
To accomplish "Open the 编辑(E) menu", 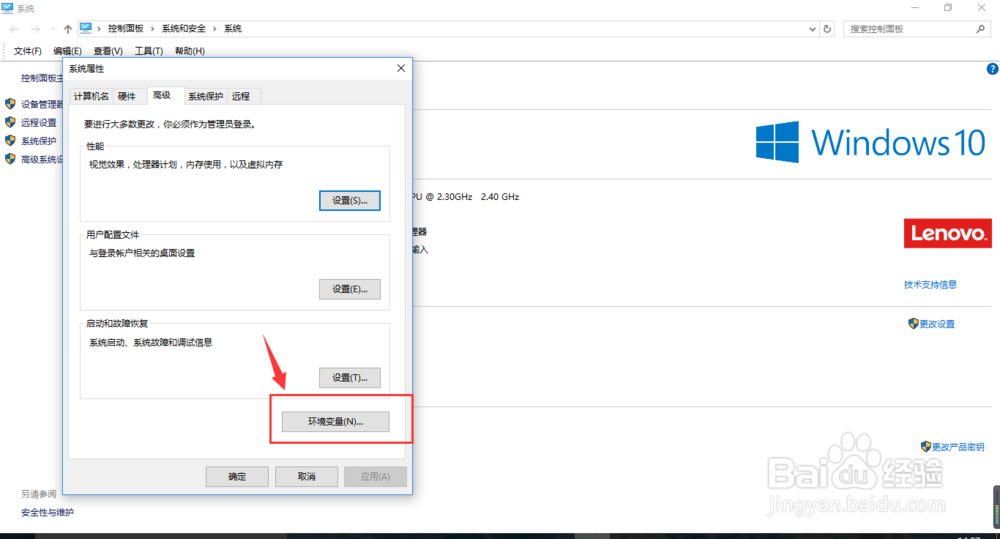I will click(67, 51).
